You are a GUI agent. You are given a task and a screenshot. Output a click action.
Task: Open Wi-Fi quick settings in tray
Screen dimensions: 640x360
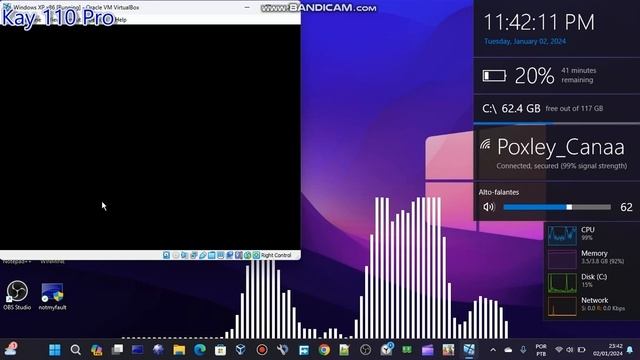559,350
